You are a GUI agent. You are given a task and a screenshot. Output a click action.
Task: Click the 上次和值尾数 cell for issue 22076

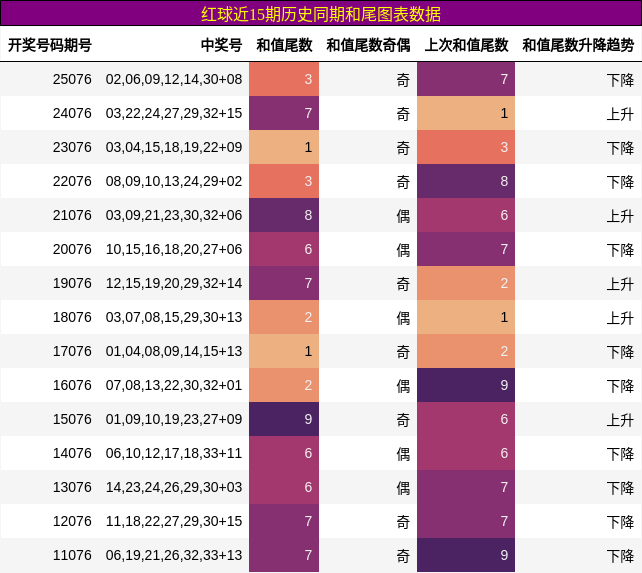466,181
